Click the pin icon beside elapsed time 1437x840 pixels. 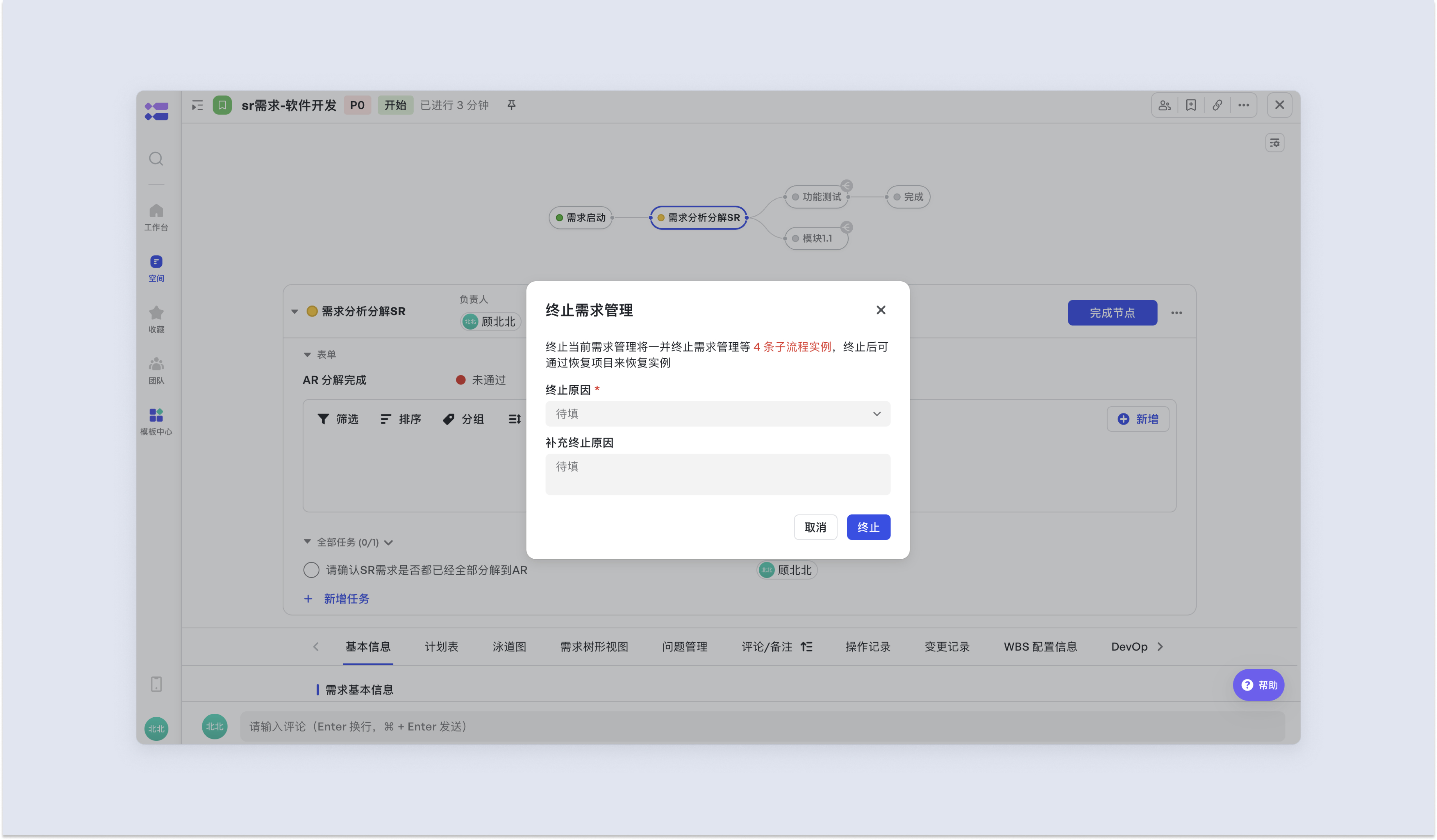click(x=512, y=105)
